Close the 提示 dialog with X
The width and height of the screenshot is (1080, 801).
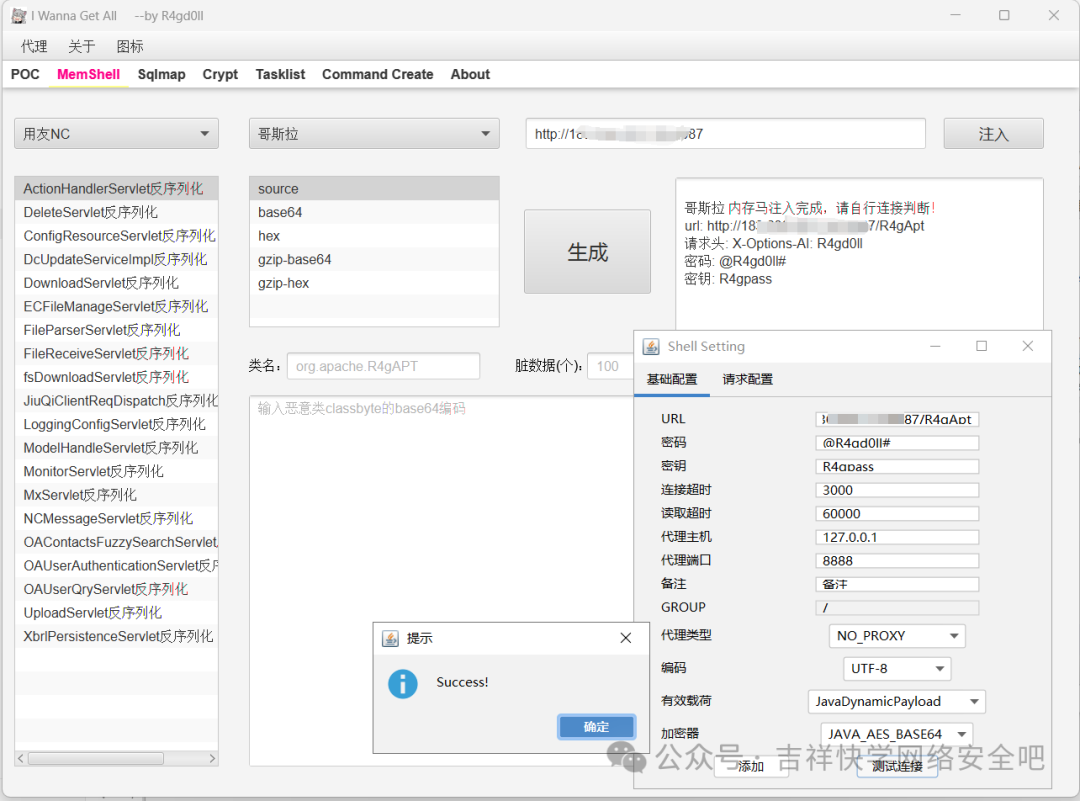tap(625, 638)
